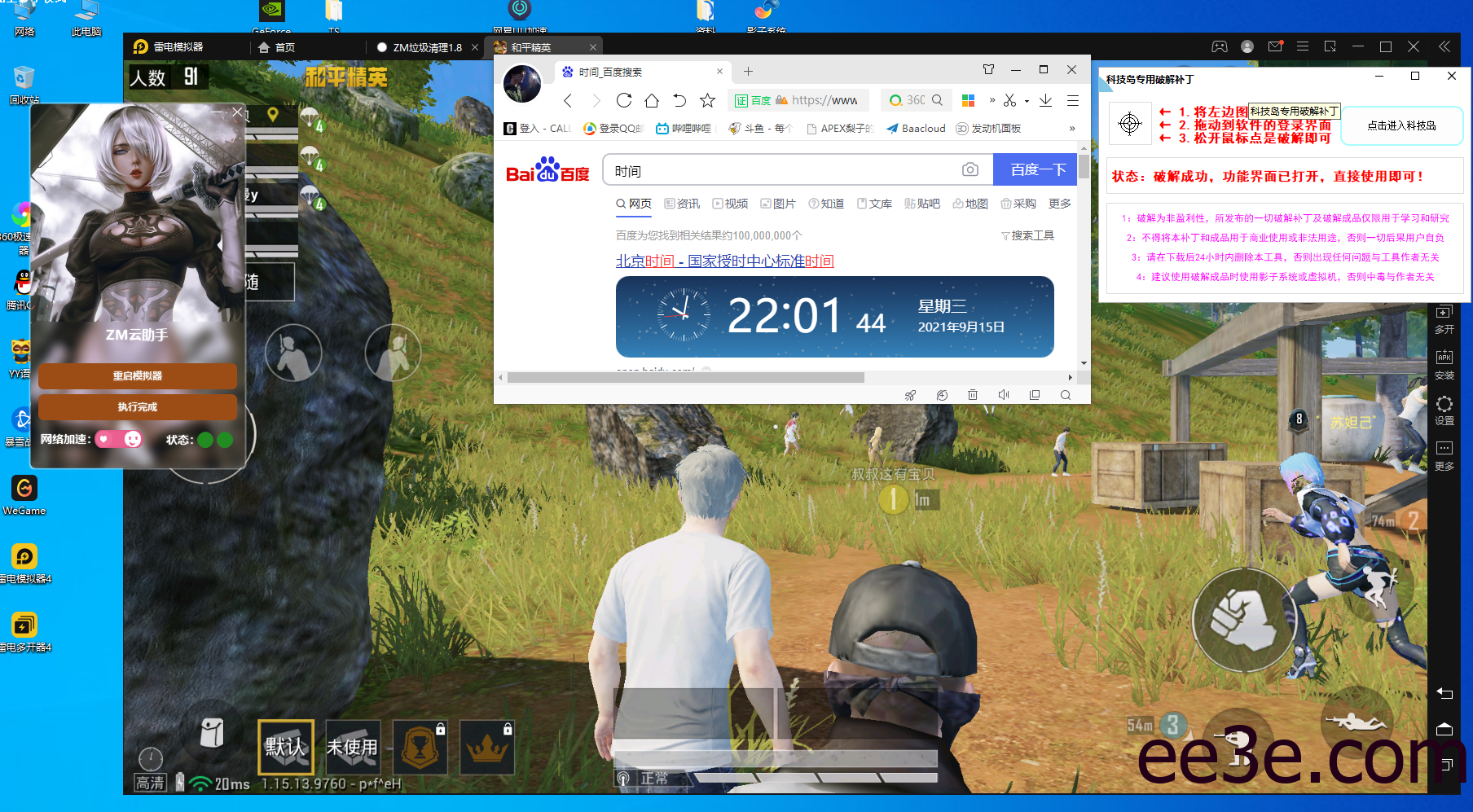Toggle the 网络加速 switch in ZM云助手
The image size is (1473, 812).
click(x=121, y=439)
